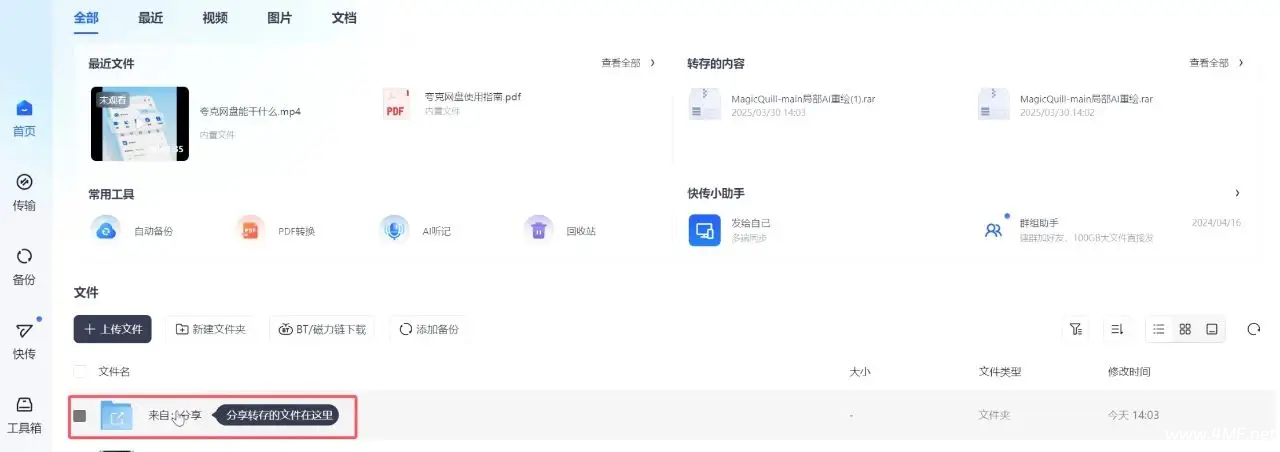1280x452 pixels.
Task: Open the sort order options
Action: point(1117,329)
